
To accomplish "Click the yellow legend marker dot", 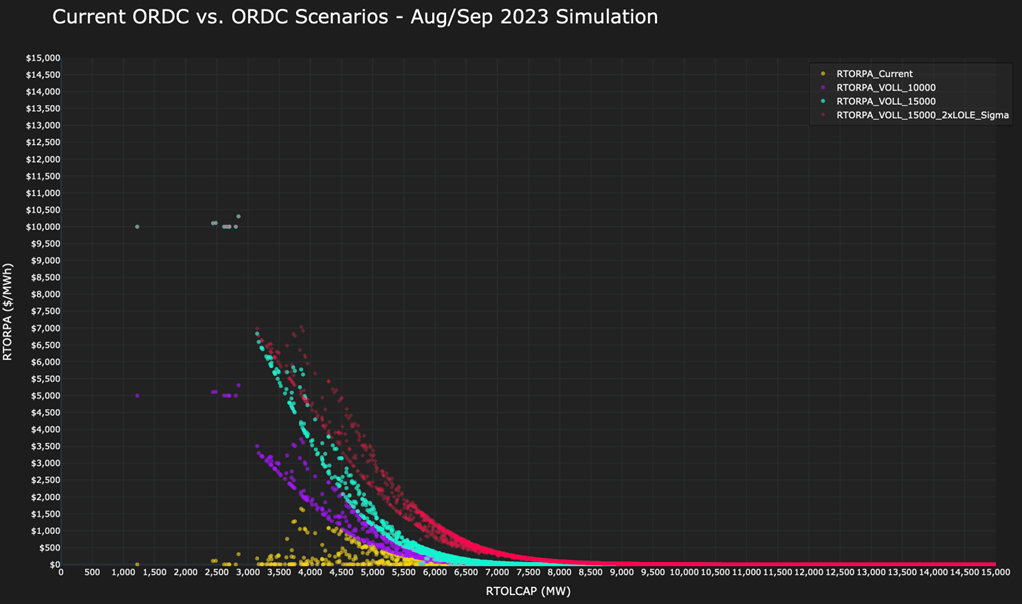I will point(822,73).
